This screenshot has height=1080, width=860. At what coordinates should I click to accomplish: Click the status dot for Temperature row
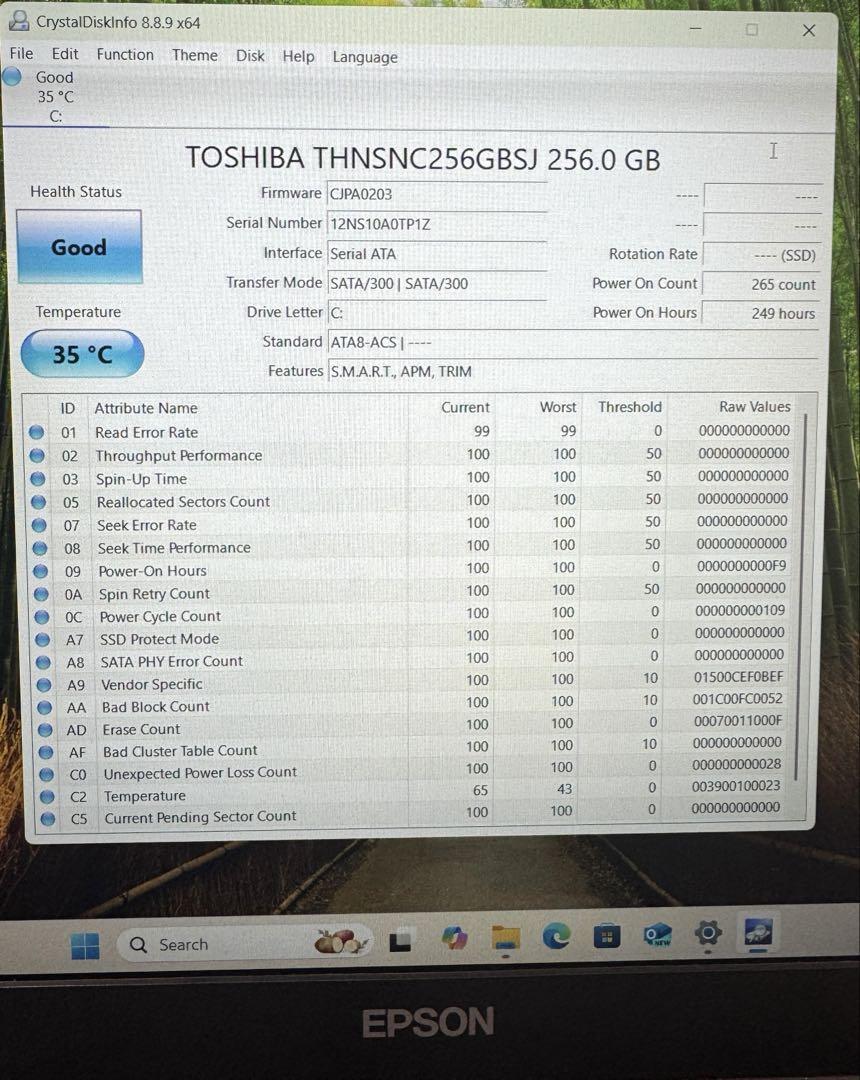(x=48, y=797)
